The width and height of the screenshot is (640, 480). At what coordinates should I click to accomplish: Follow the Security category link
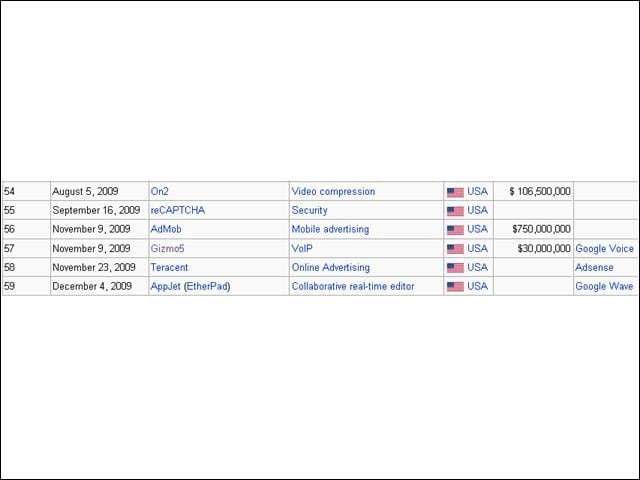309,210
